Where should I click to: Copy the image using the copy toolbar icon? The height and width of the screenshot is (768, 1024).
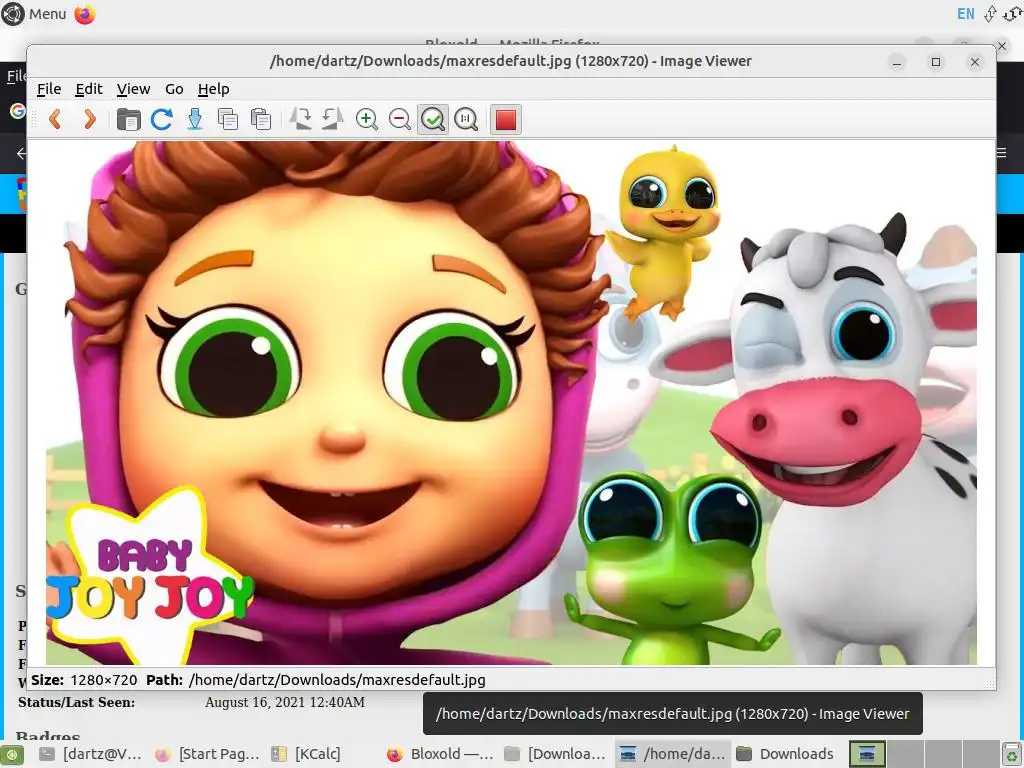pyautogui.click(x=227, y=120)
